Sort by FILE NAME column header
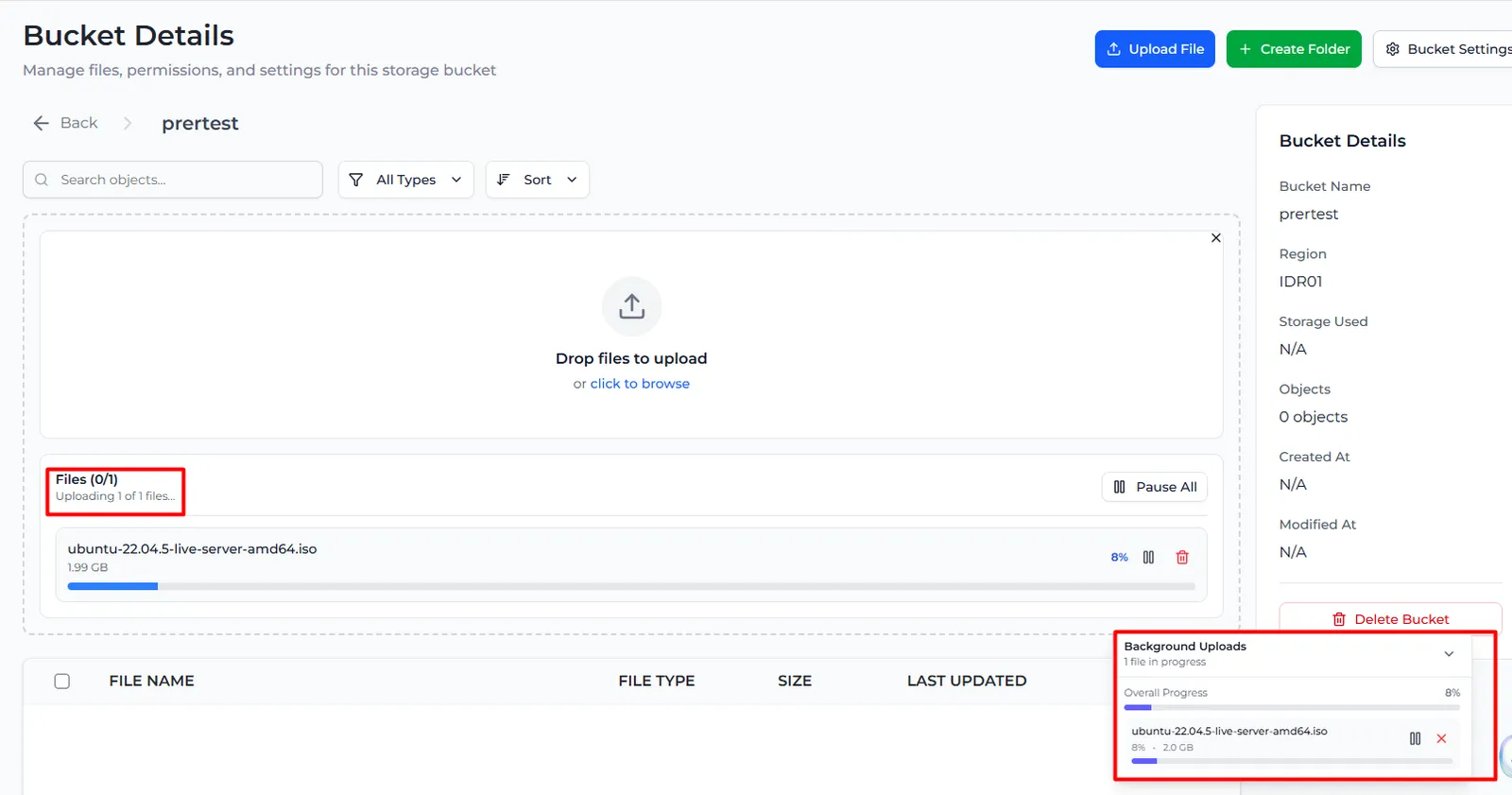This screenshot has height=795, width=1512. (151, 681)
